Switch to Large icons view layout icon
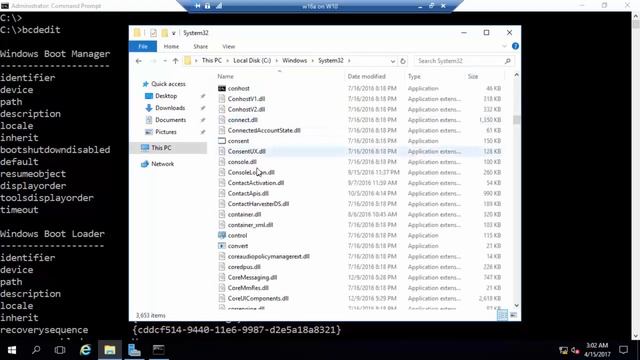 click(x=513, y=315)
